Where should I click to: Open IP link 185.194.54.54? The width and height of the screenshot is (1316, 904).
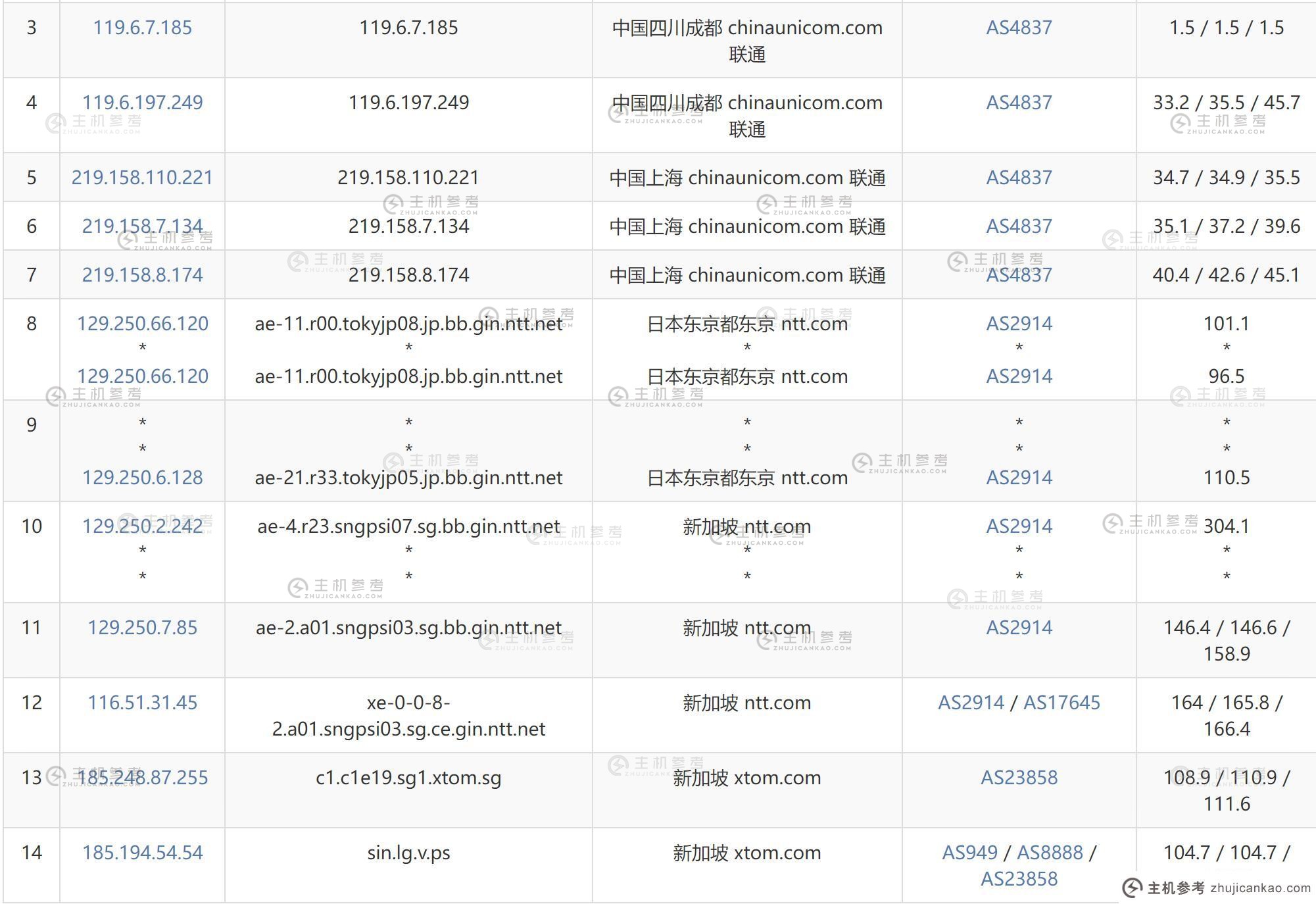tap(142, 853)
